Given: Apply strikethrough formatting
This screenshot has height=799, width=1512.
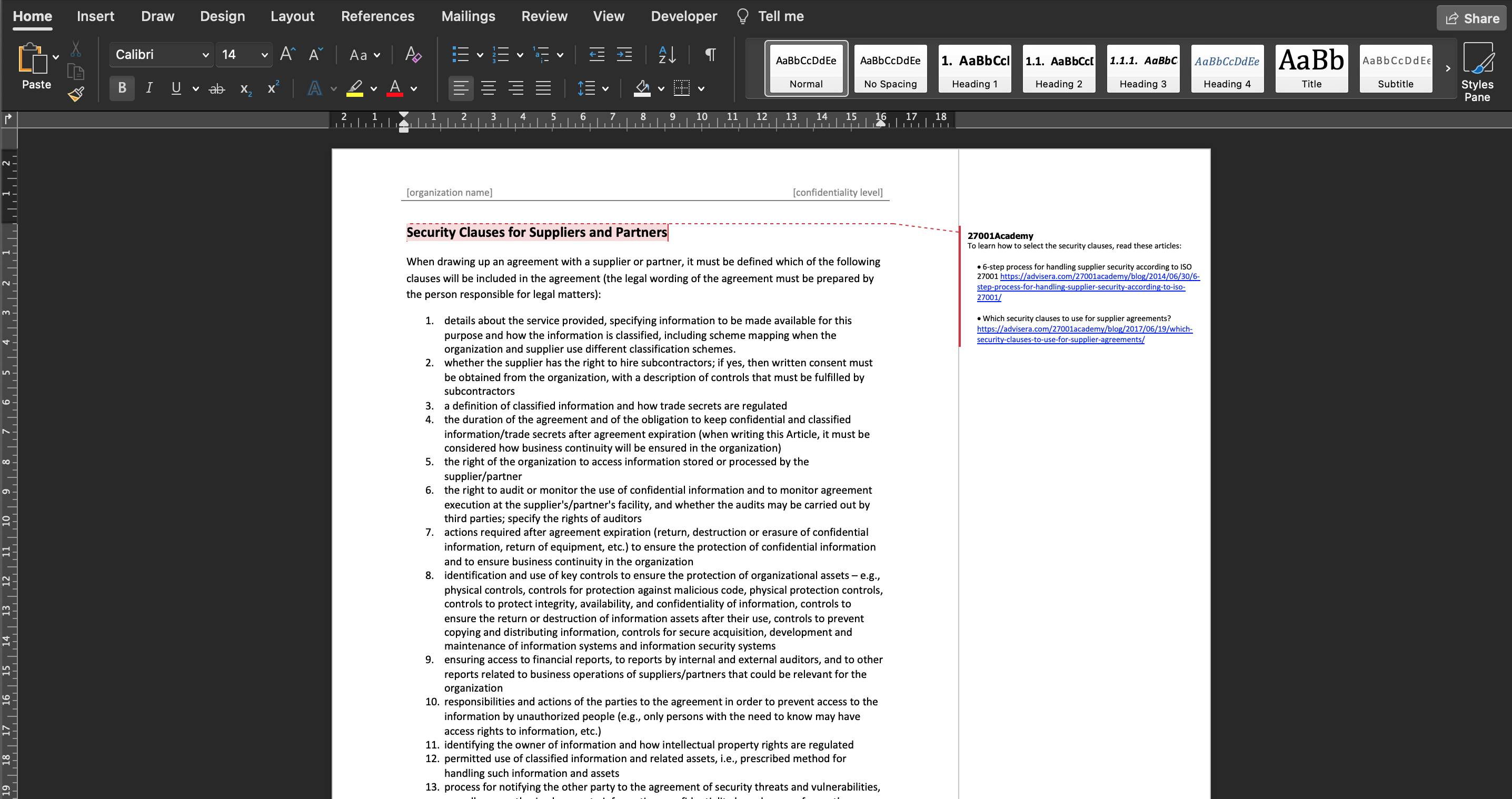Looking at the screenshot, I should click(216, 88).
